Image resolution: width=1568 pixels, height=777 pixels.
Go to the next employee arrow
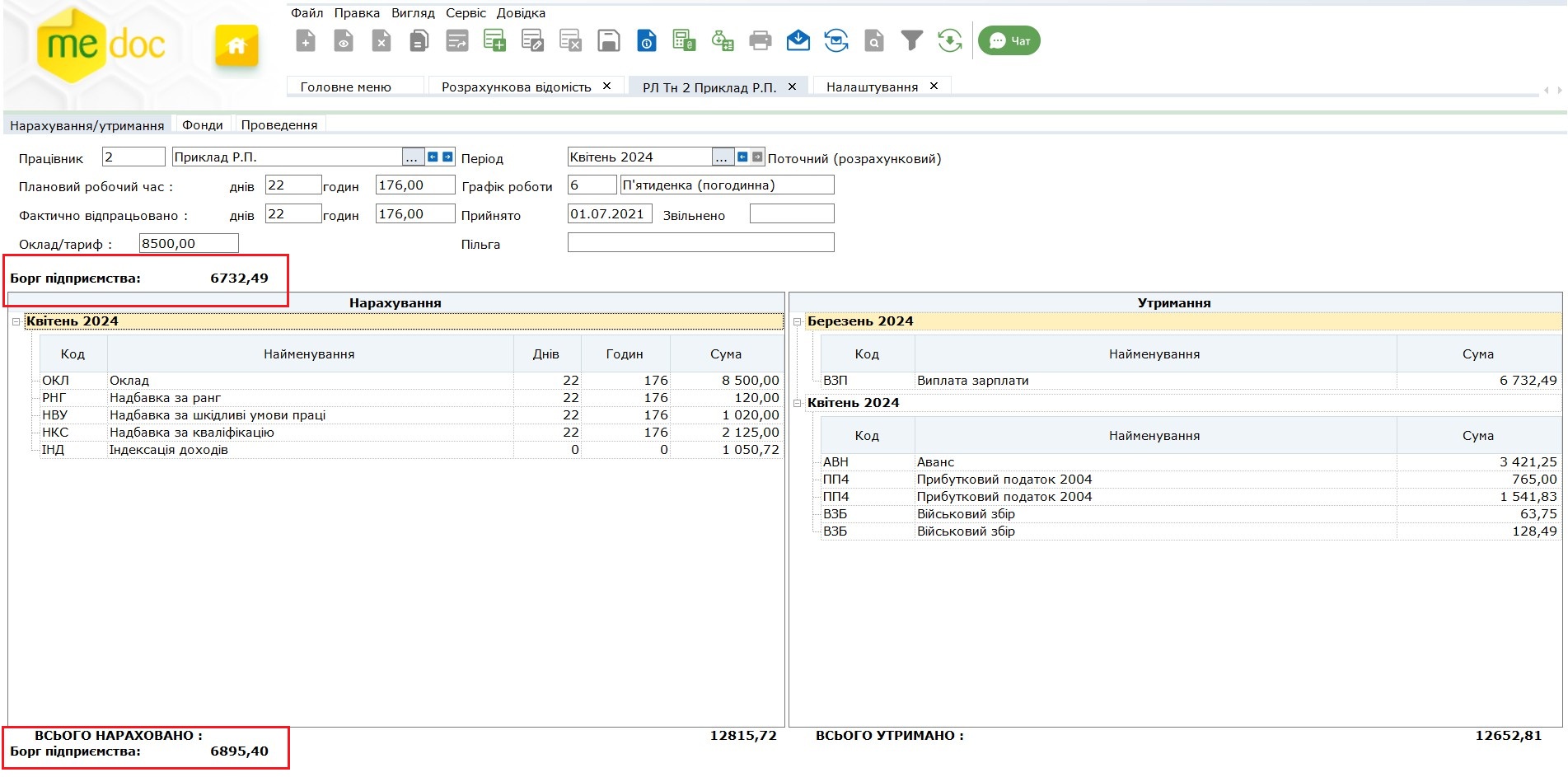point(447,157)
